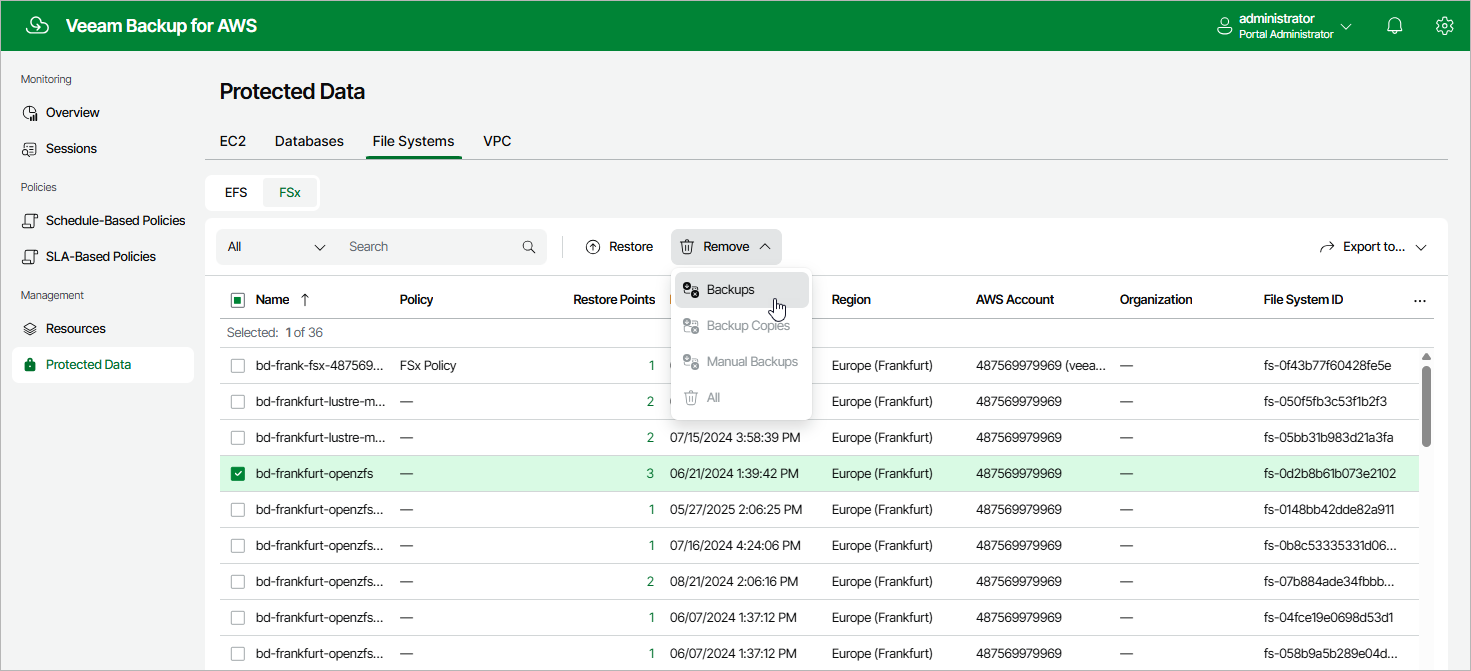The height and width of the screenshot is (671, 1471).
Task: Expand the administrator account chevron
Action: pos(1346,27)
